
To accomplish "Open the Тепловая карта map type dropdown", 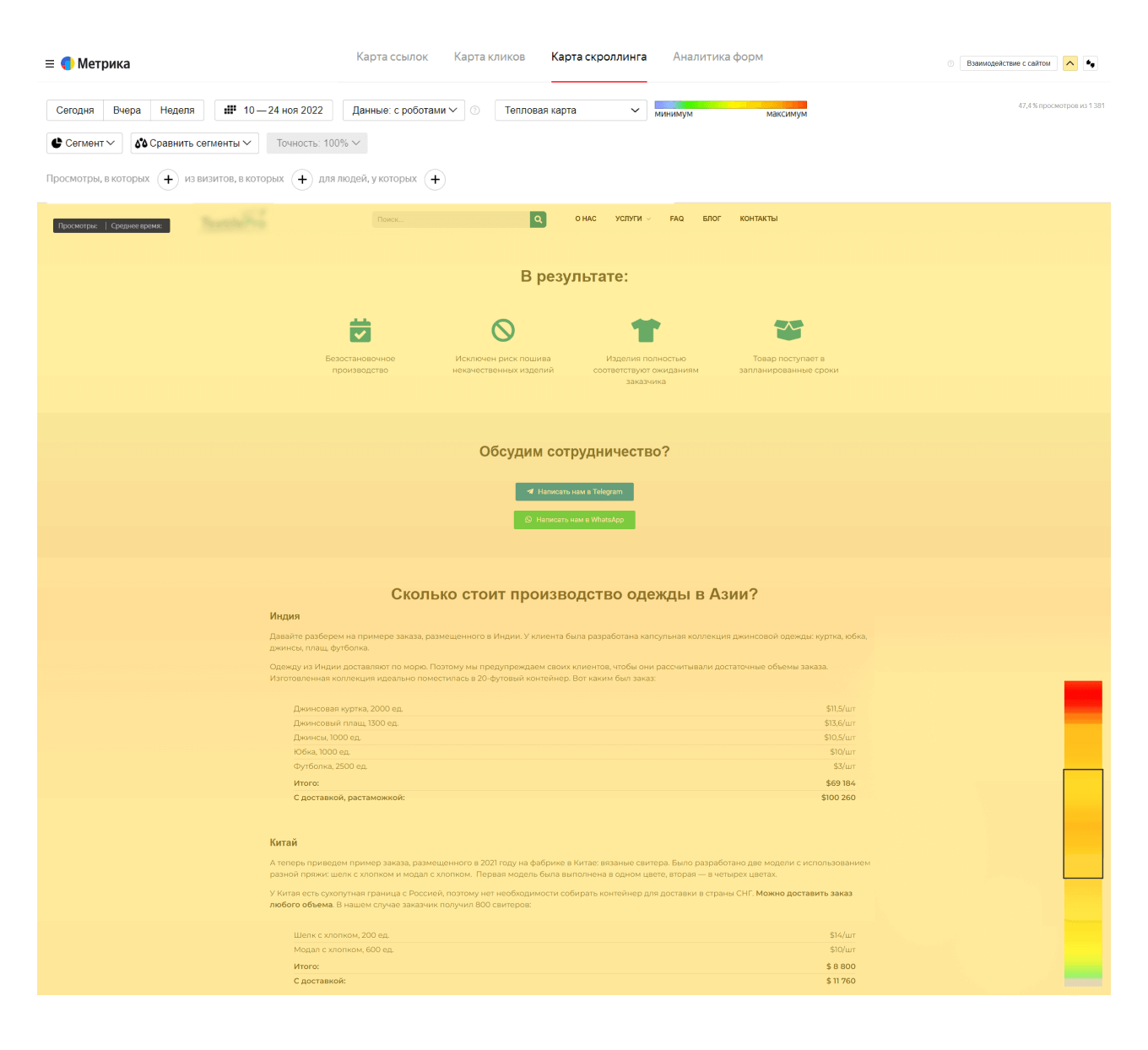I will [x=571, y=111].
